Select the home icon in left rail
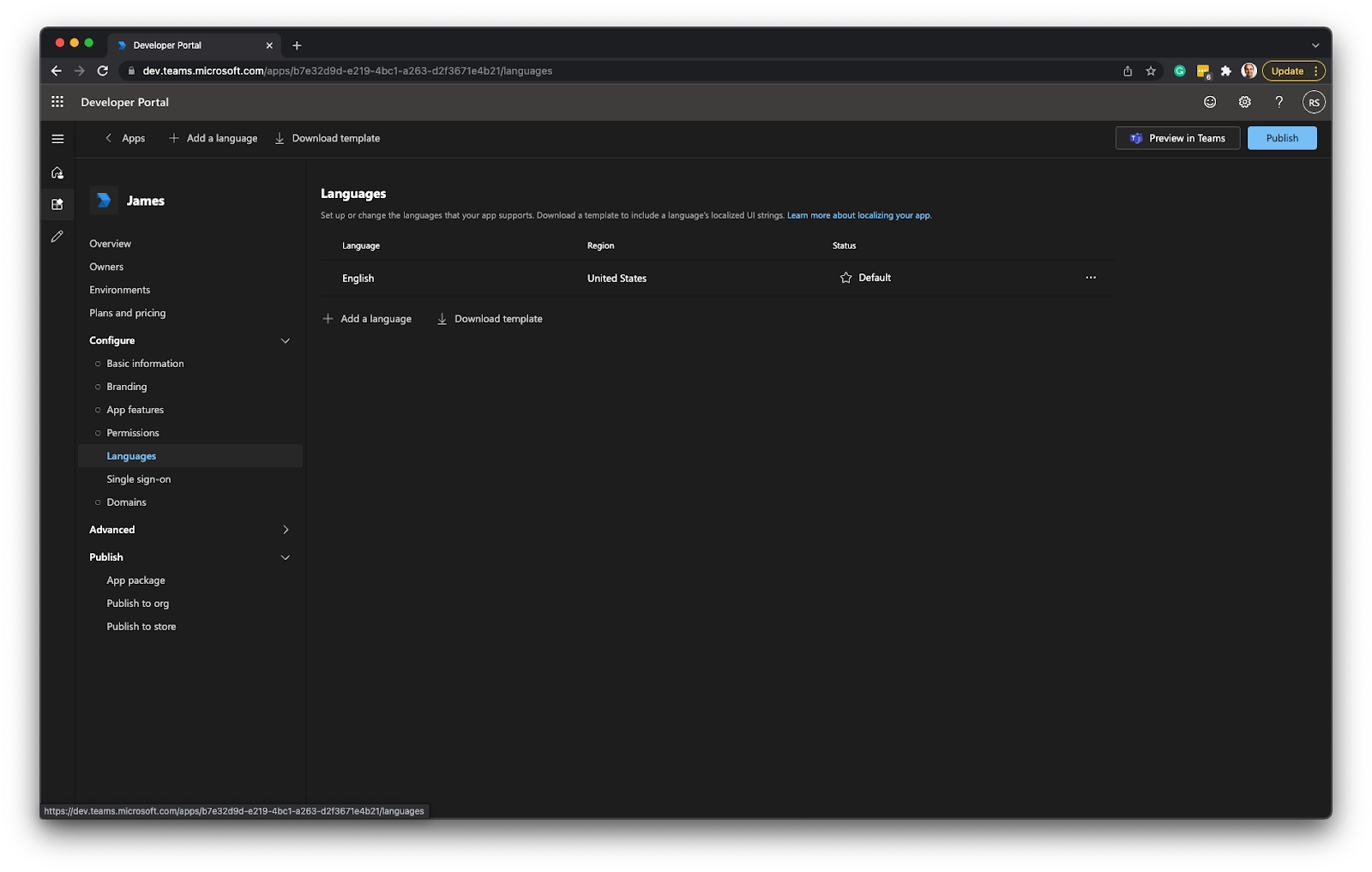 tap(57, 171)
